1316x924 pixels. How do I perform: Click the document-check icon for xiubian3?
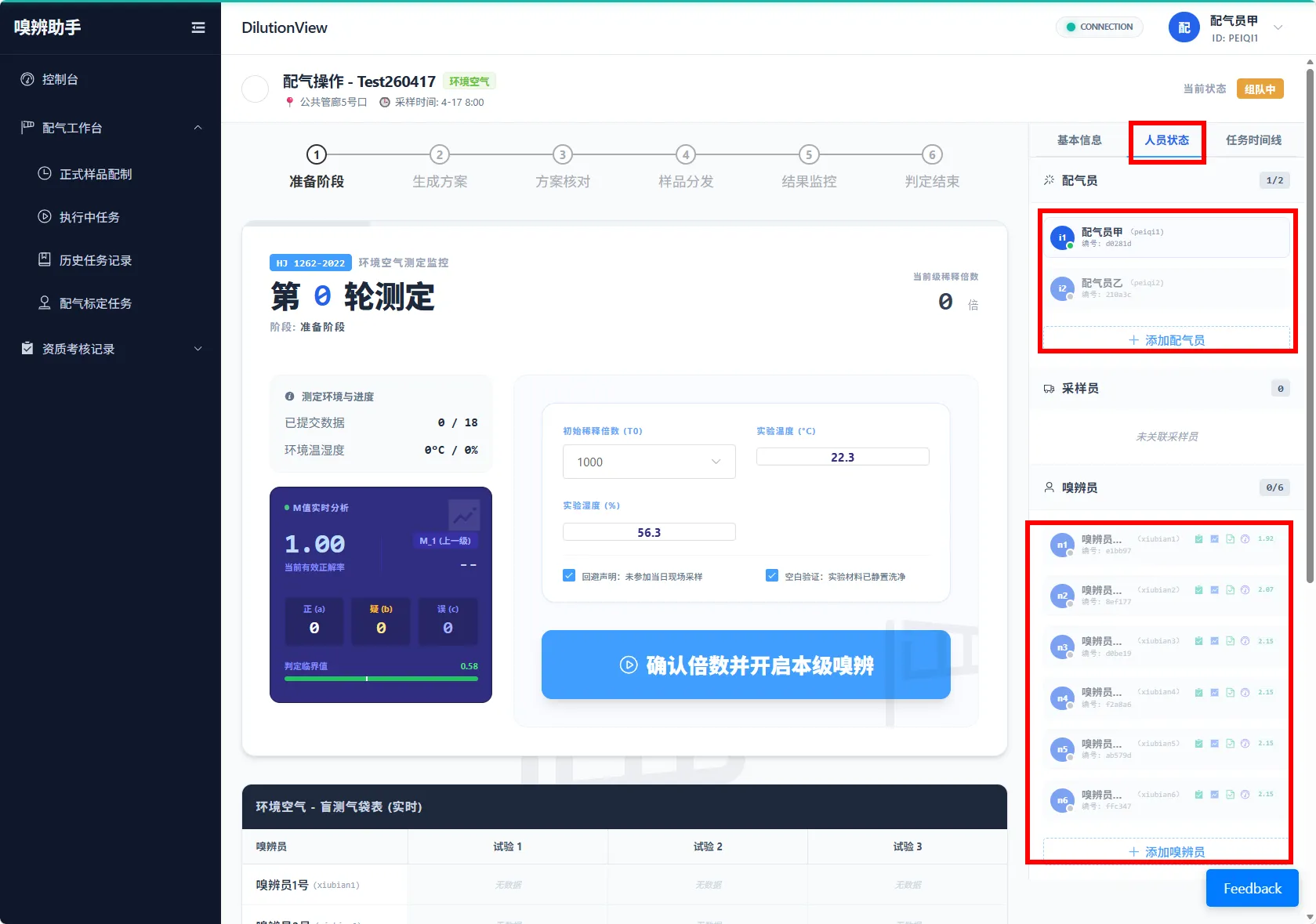click(1230, 641)
